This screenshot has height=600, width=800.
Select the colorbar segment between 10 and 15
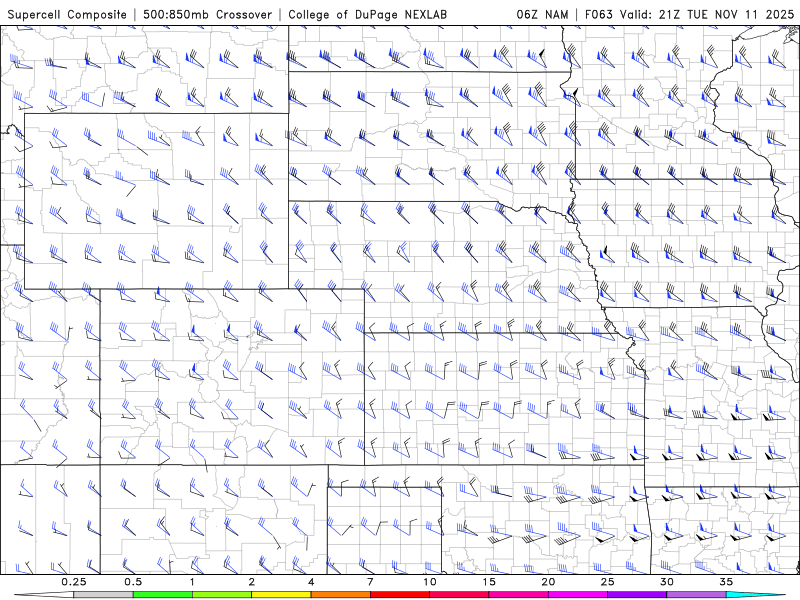pos(459,595)
